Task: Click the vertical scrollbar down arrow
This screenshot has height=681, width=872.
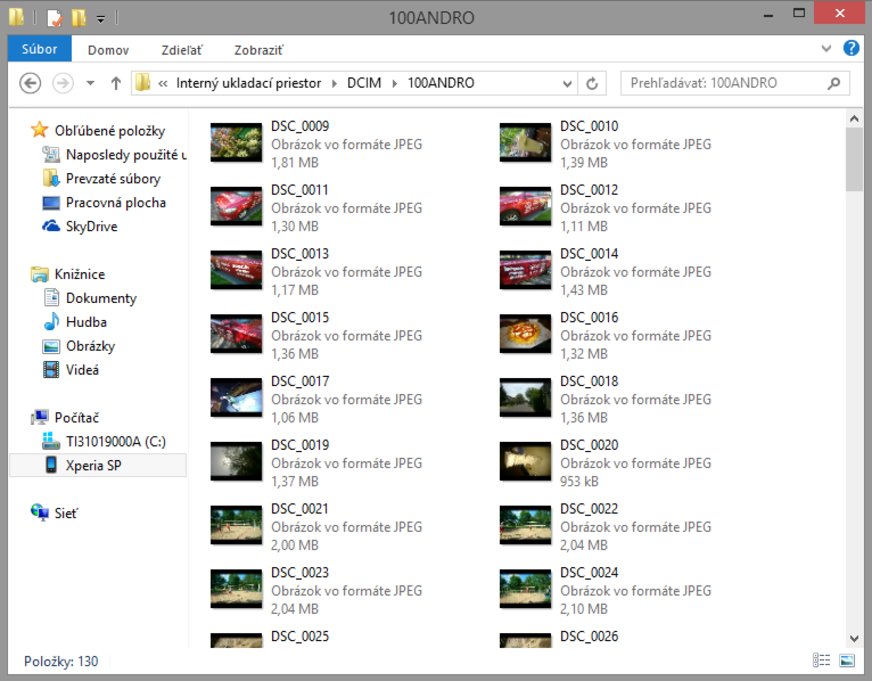Action: [854, 638]
